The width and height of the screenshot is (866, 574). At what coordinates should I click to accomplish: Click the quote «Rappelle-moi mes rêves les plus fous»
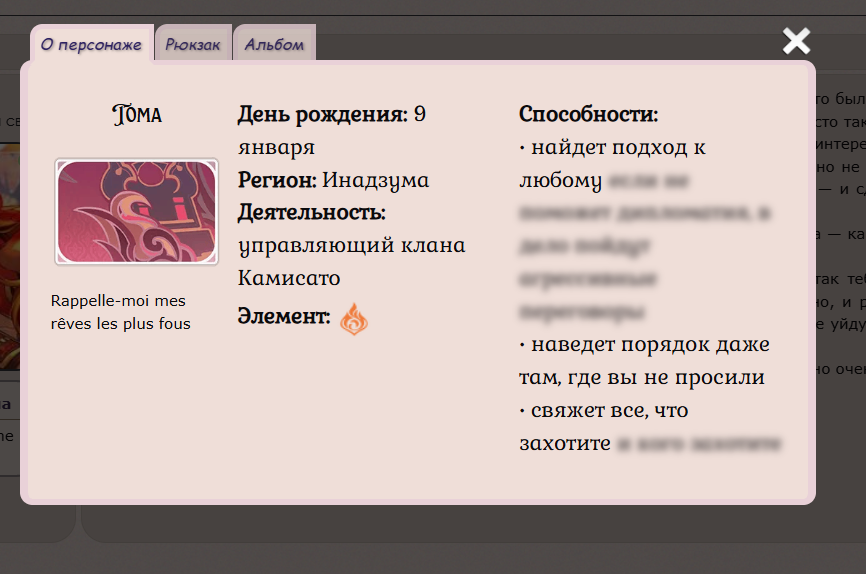(120, 312)
